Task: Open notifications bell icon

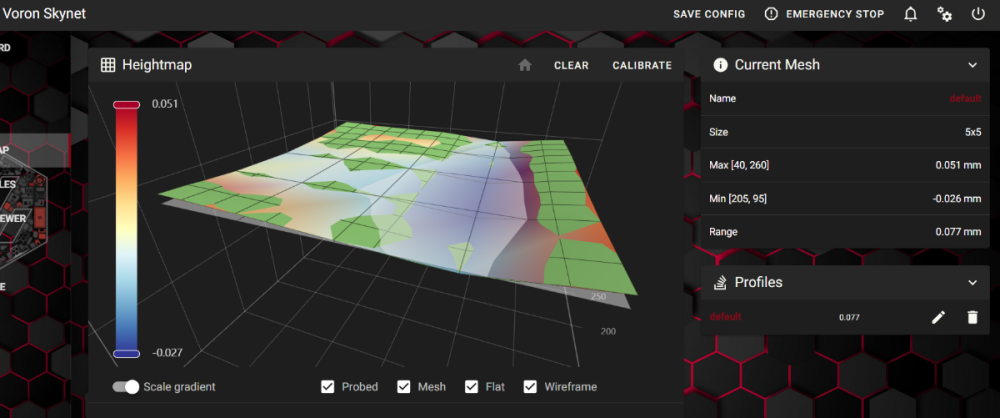Action: [910, 14]
